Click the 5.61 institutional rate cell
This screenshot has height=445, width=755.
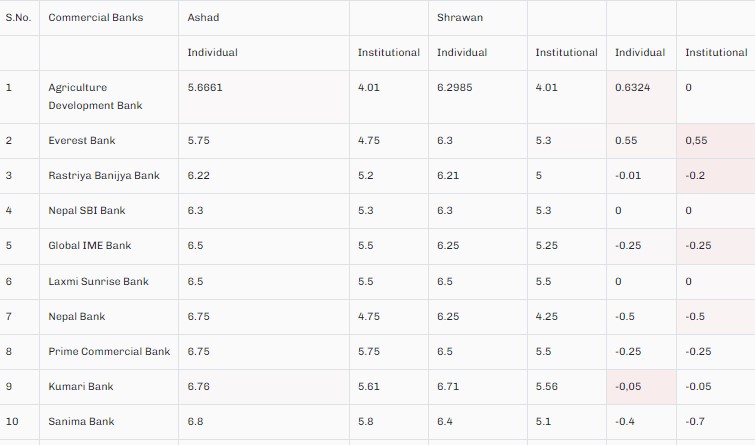[369, 387]
